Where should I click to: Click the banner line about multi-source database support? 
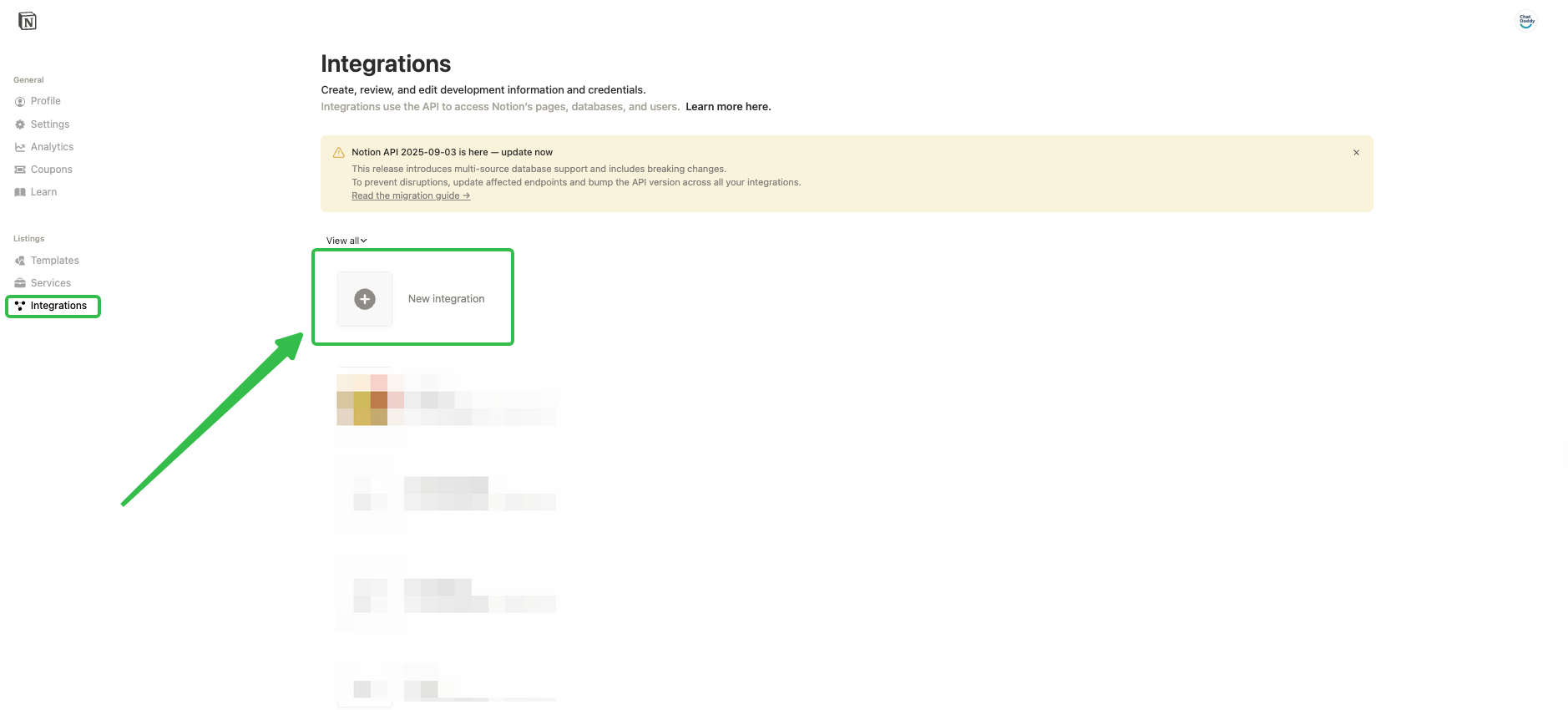click(539, 169)
